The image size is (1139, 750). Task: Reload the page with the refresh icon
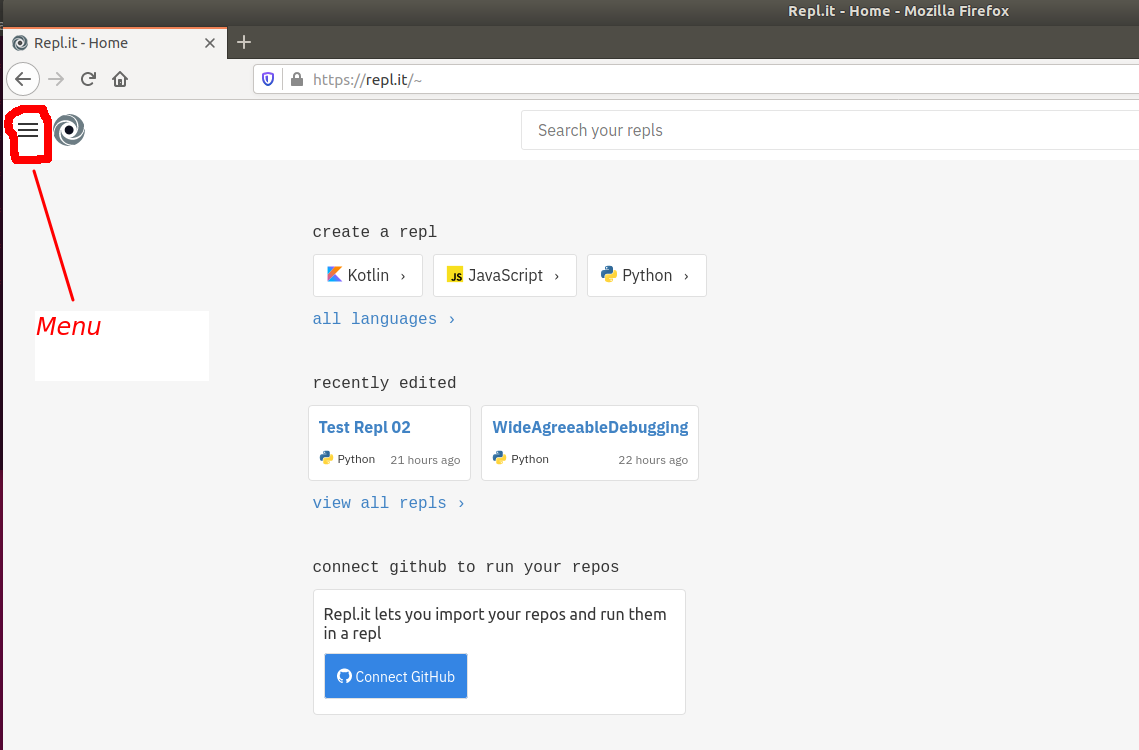(x=88, y=79)
